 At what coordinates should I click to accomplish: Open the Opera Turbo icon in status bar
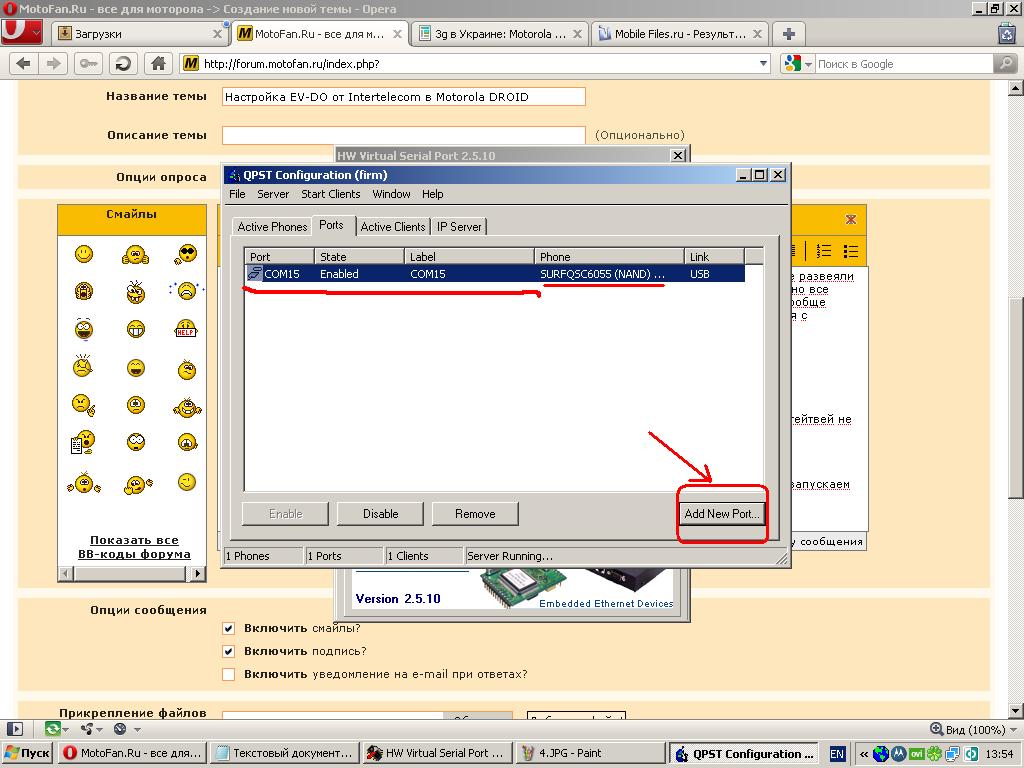(x=120, y=729)
